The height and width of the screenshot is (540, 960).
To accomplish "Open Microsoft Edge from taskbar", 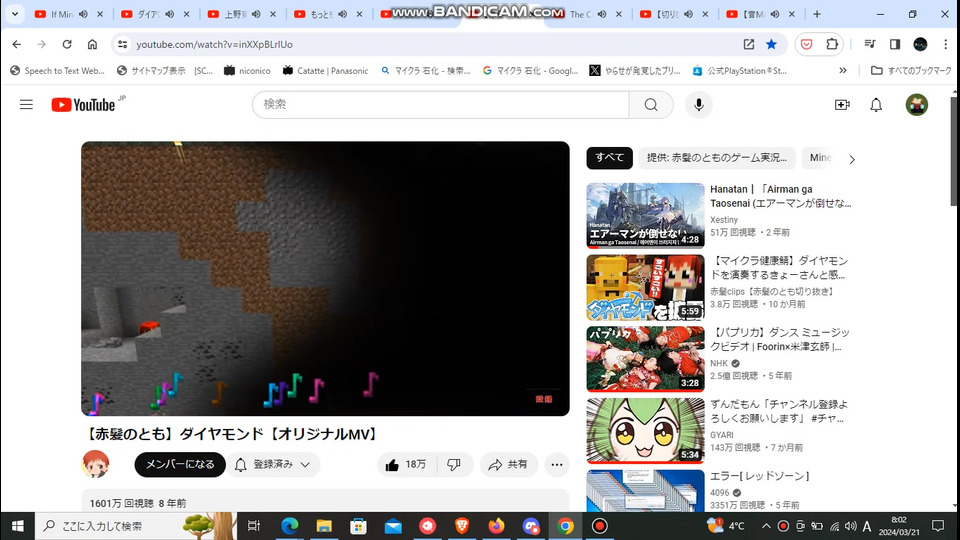I will (x=290, y=526).
